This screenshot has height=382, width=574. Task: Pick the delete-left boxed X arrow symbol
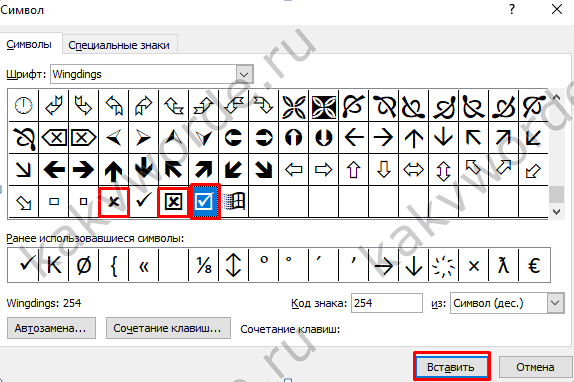[54, 138]
